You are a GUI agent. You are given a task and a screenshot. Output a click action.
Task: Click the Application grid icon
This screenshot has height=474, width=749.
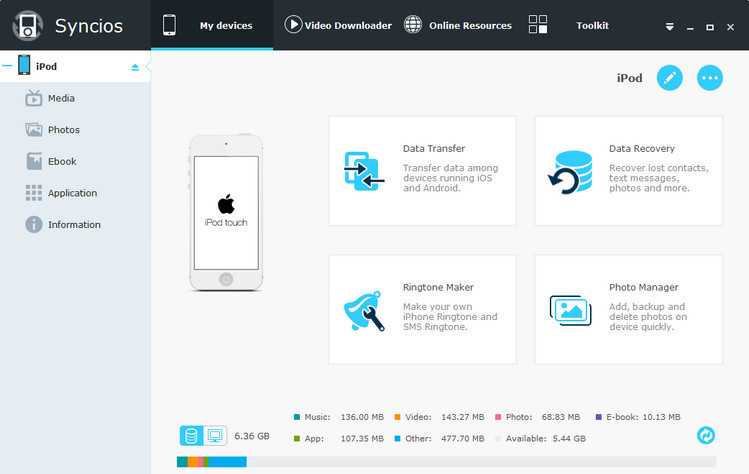[x=33, y=193]
